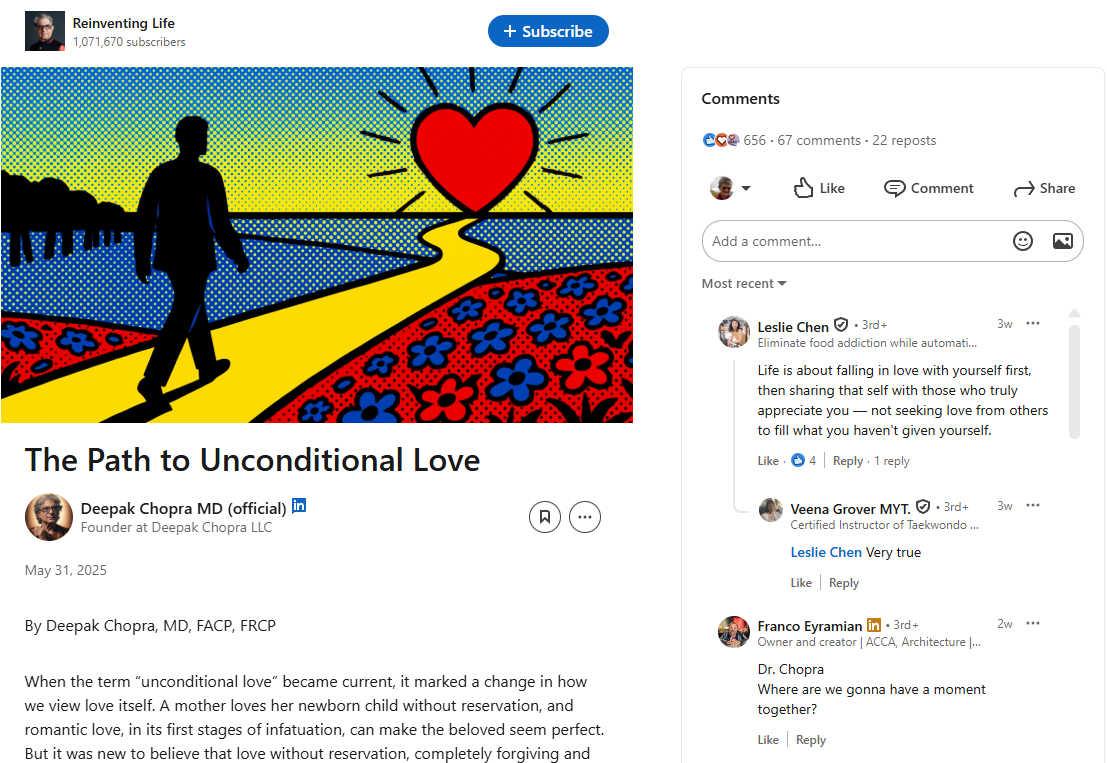Click the add image icon in comment box
The width and height of the screenshot is (1107, 763).
point(1062,241)
